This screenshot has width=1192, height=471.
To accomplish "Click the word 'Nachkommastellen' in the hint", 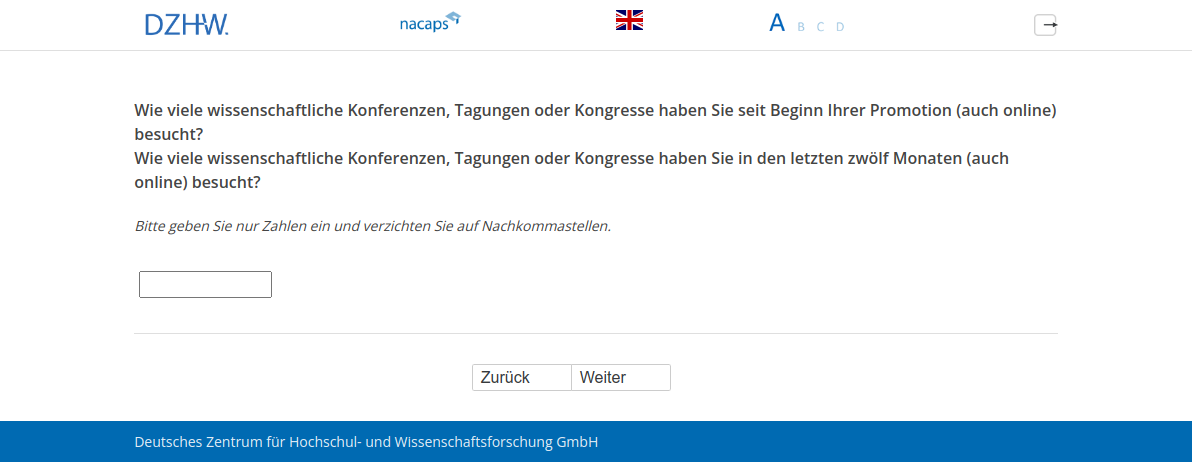I will tap(545, 226).
